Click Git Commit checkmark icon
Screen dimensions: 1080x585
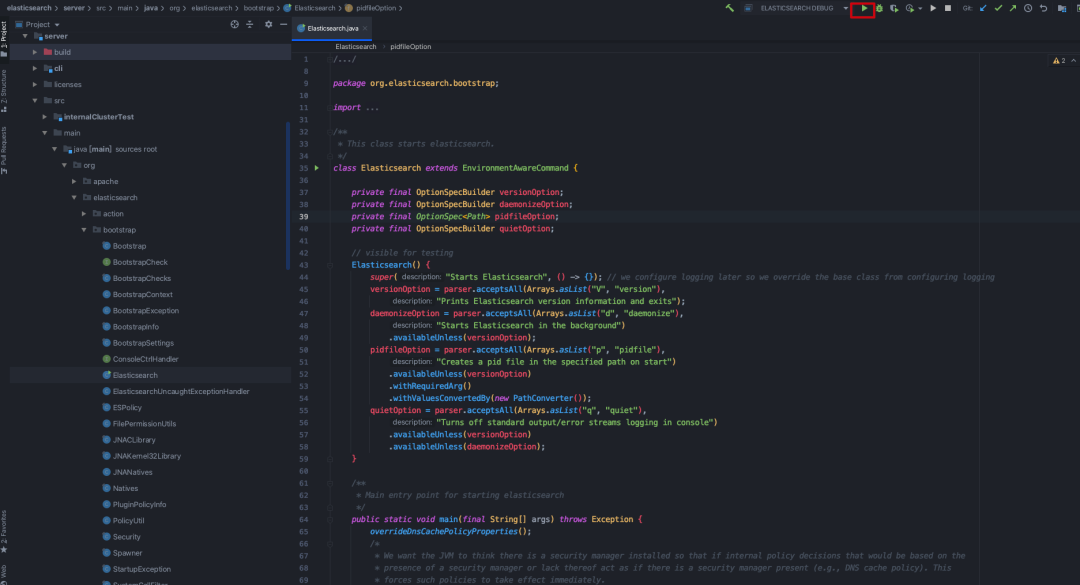[x=998, y=8]
